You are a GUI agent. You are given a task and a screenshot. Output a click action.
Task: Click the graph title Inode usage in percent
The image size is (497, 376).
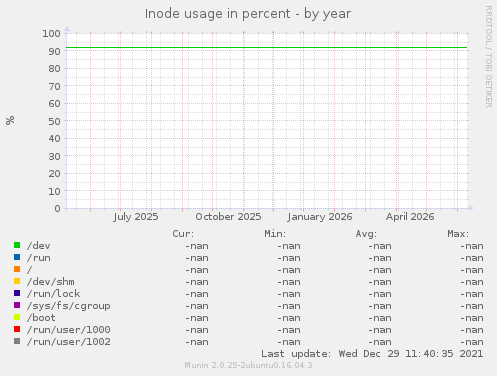(x=248, y=14)
